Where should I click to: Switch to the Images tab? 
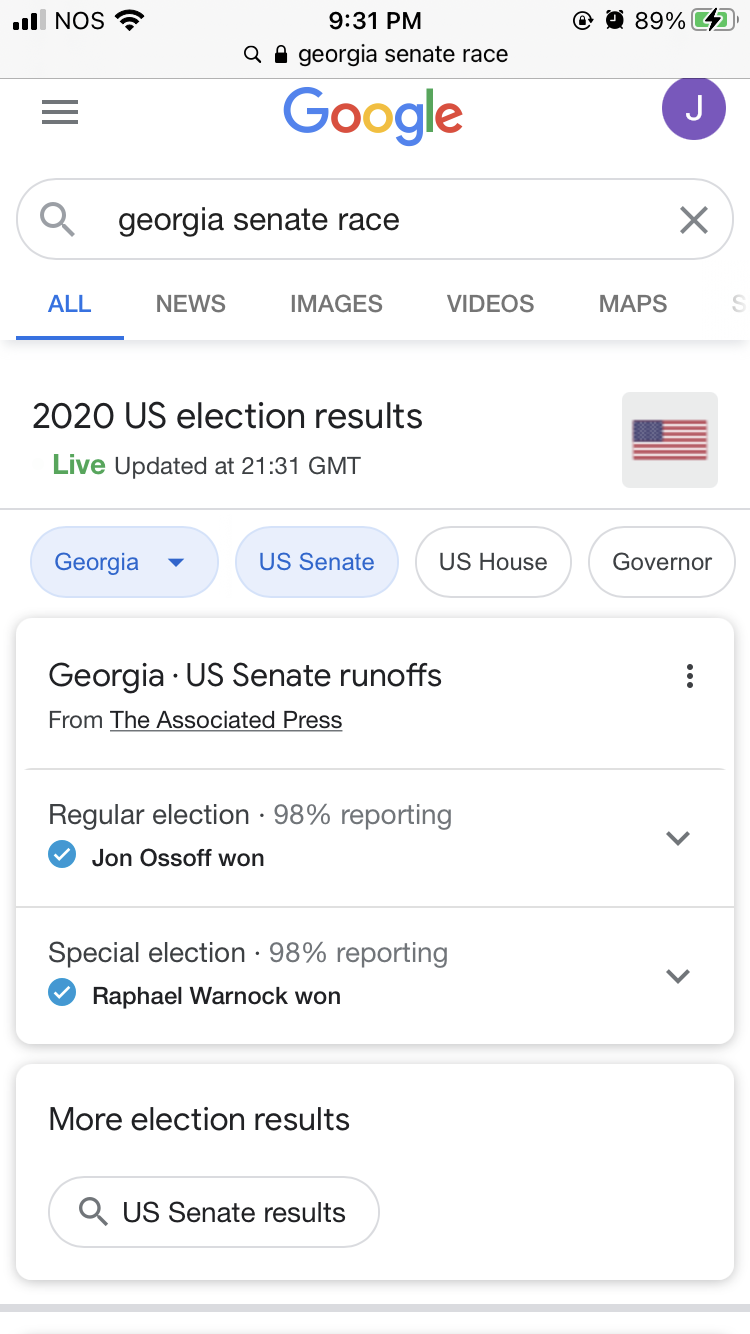click(x=336, y=304)
